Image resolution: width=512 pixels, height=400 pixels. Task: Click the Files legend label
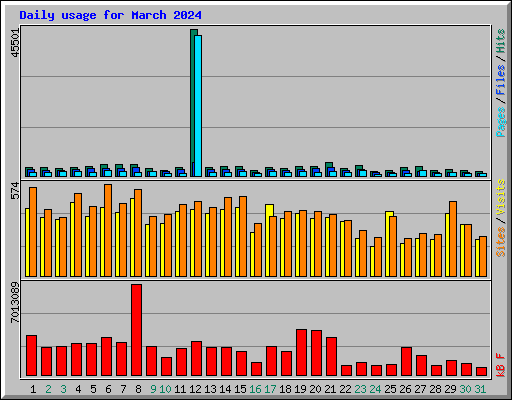coord(500,80)
